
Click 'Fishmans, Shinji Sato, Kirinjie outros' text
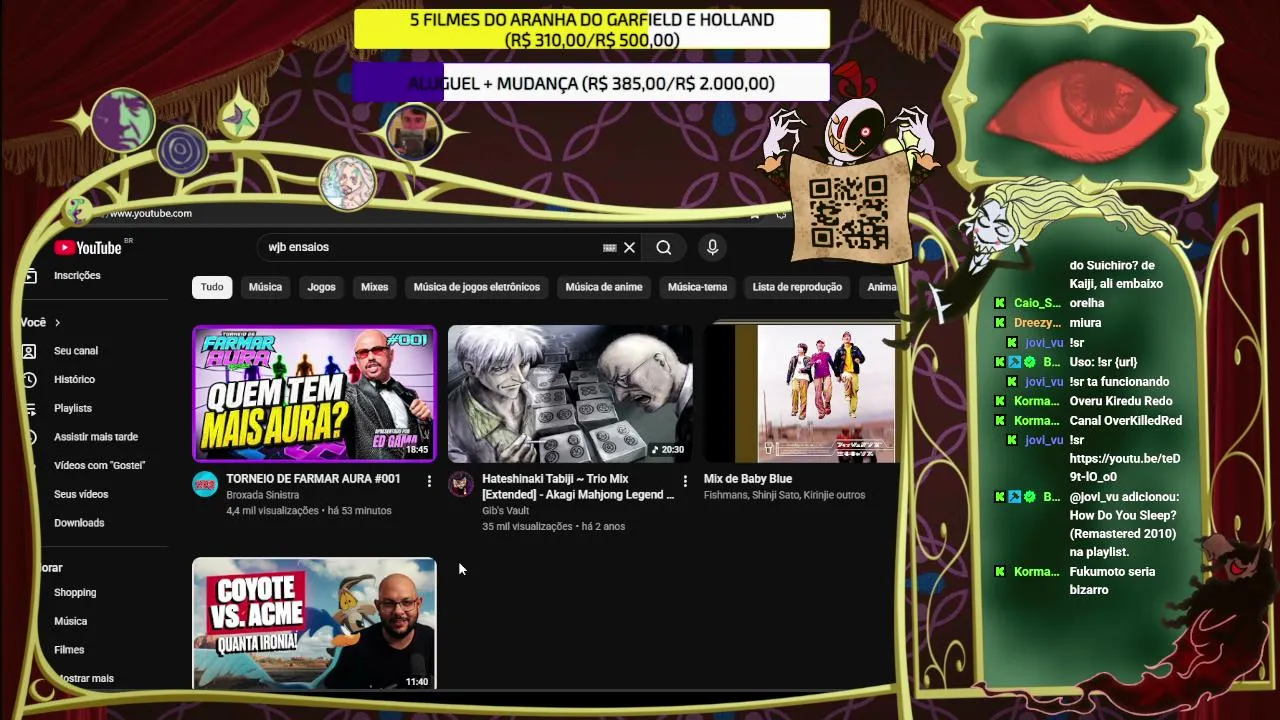coord(784,495)
